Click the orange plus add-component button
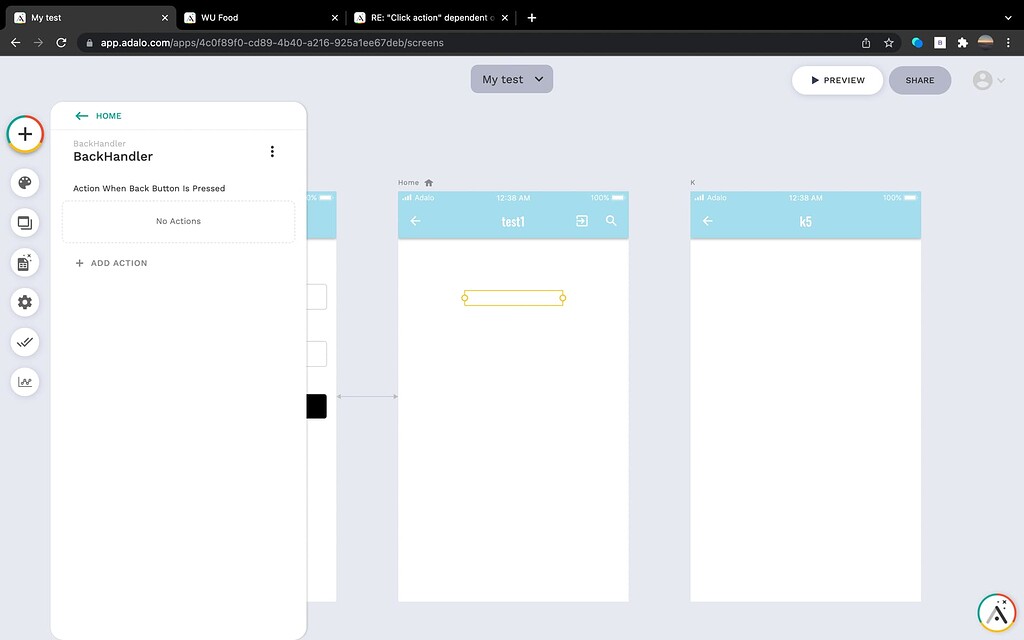This screenshot has height=640, width=1024. tap(24, 134)
